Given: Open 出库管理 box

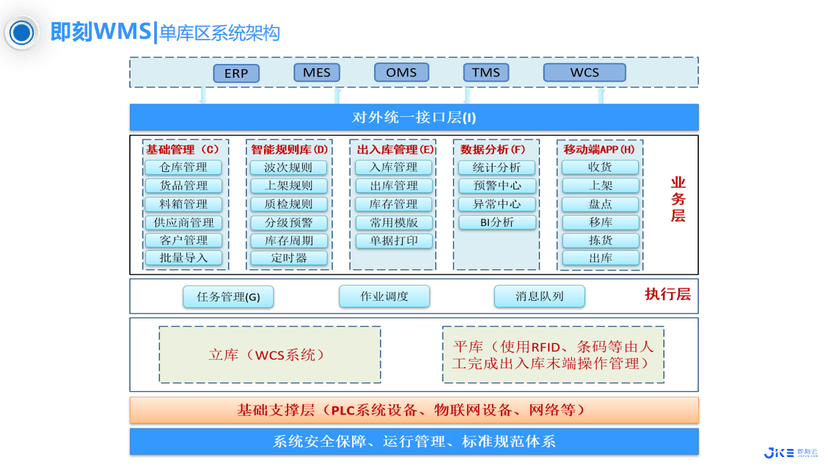Looking at the screenshot, I should click(x=393, y=185).
